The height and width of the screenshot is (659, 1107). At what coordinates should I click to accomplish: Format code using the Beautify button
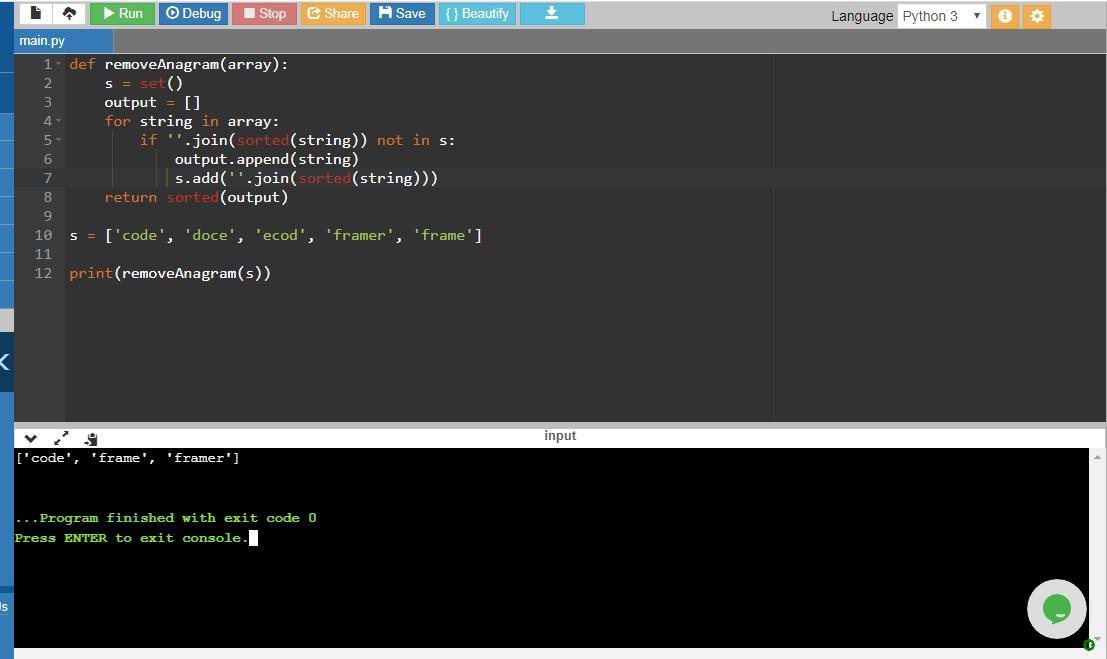pos(477,13)
